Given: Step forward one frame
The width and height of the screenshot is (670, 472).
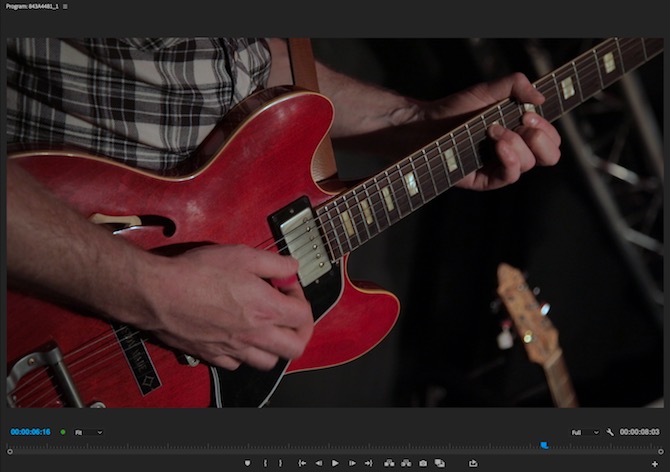Looking at the screenshot, I should coord(352,463).
